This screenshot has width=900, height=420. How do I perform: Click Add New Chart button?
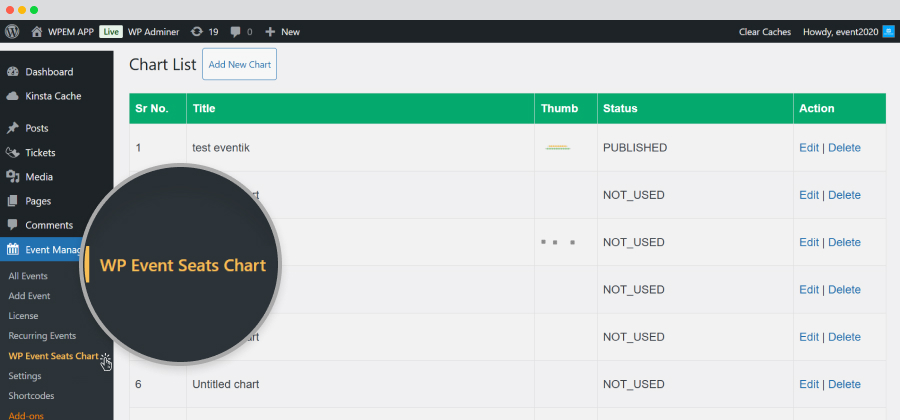click(x=239, y=64)
